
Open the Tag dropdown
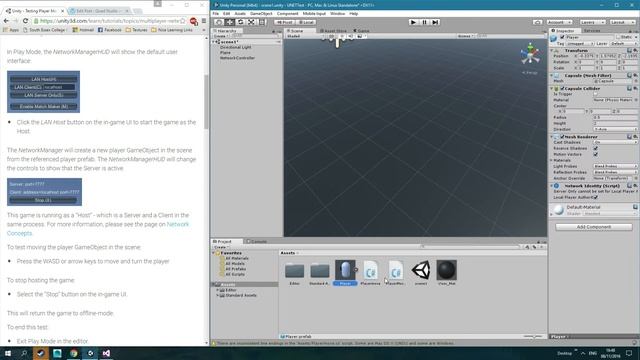point(579,43)
